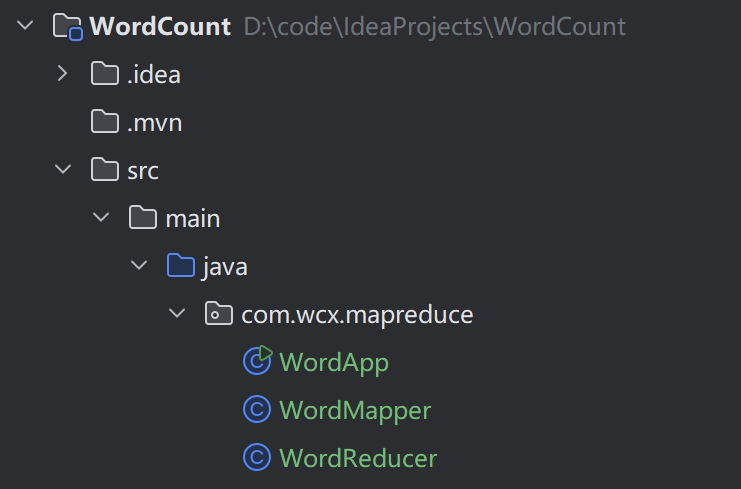This screenshot has height=489, width=741.
Task: Open the WordReducer class file
Action: click(358, 458)
